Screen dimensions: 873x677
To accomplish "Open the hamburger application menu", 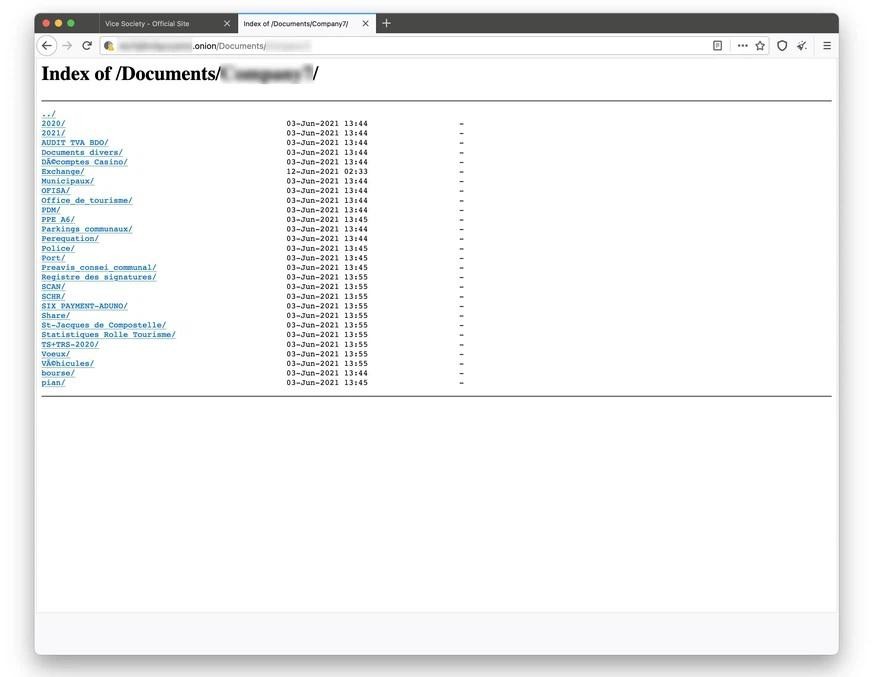I will pyautogui.click(x=827, y=46).
